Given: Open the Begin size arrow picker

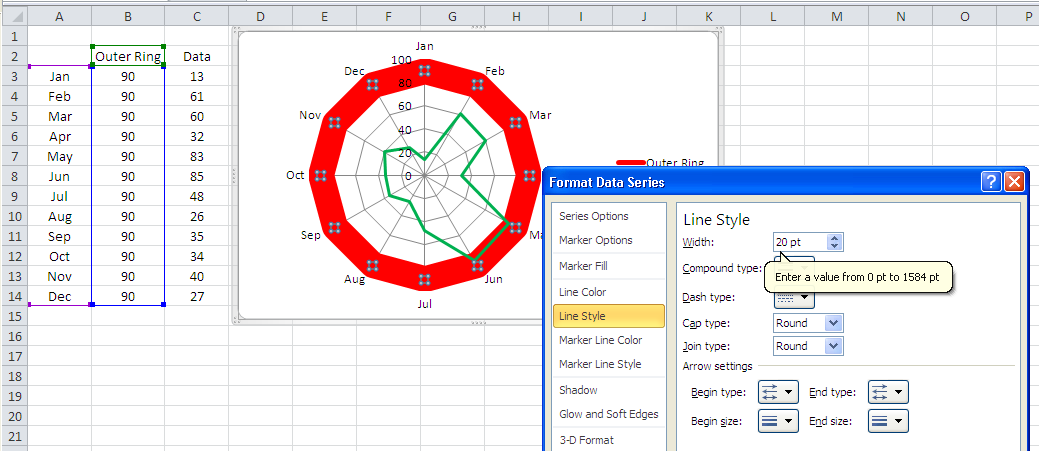Looking at the screenshot, I should [778, 421].
